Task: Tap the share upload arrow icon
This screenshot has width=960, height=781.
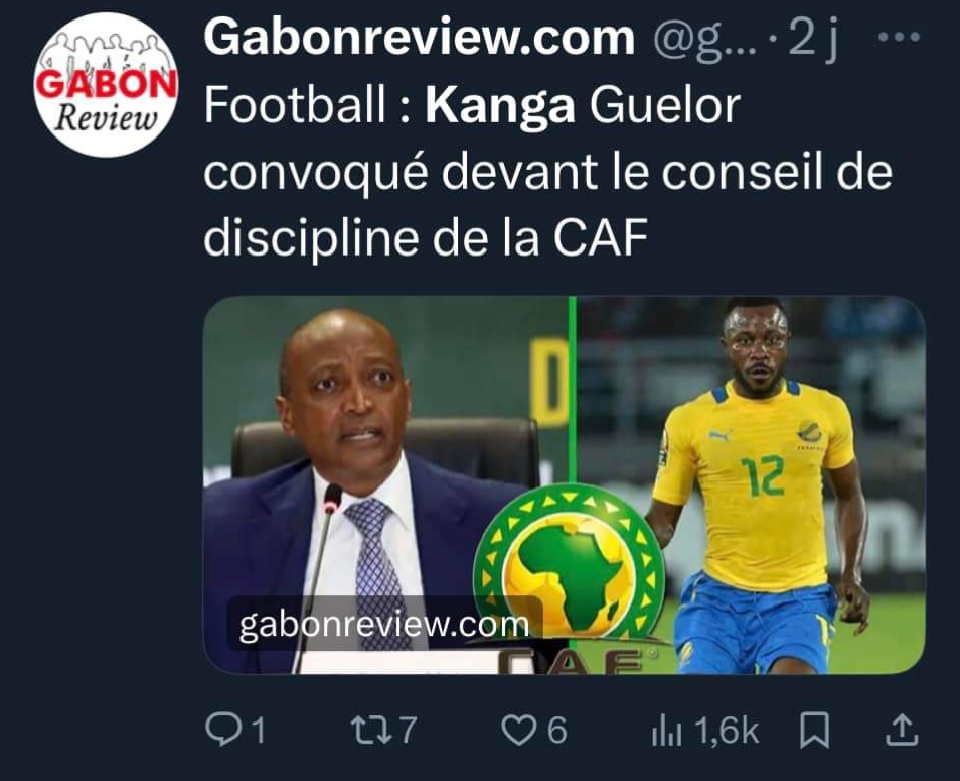Action: coord(902,730)
